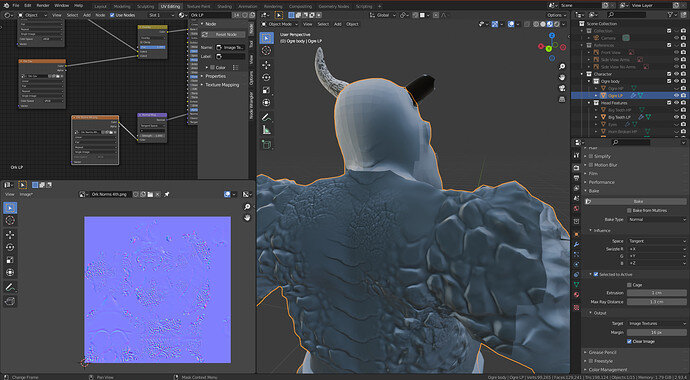Image resolution: width=690 pixels, height=380 pixels.
Task: Open the Image menu in the image editor
Action: pos(26,194)
